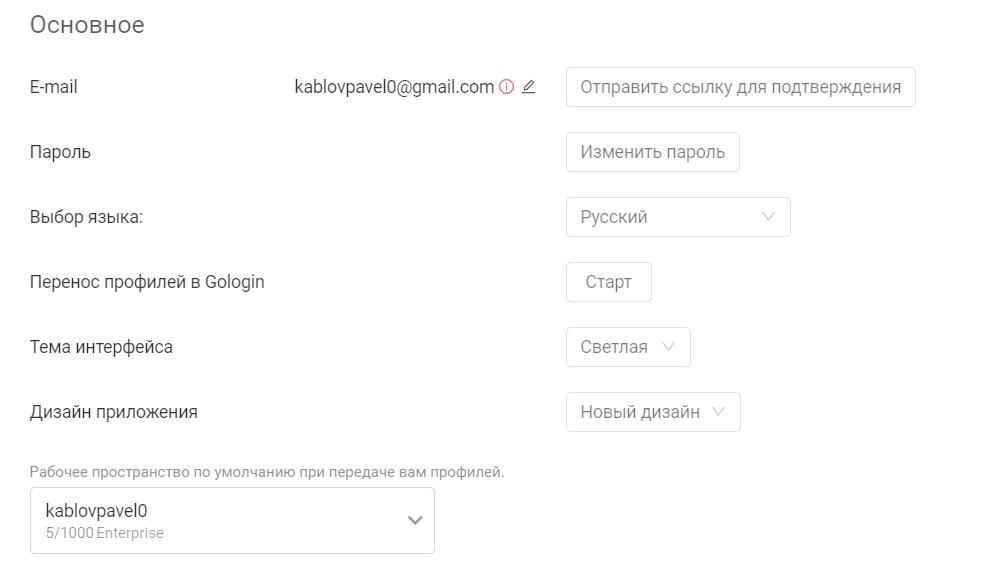993x588 pixels.
Task: Start profile transfer with the Старт button
Action: click(609, 282)
